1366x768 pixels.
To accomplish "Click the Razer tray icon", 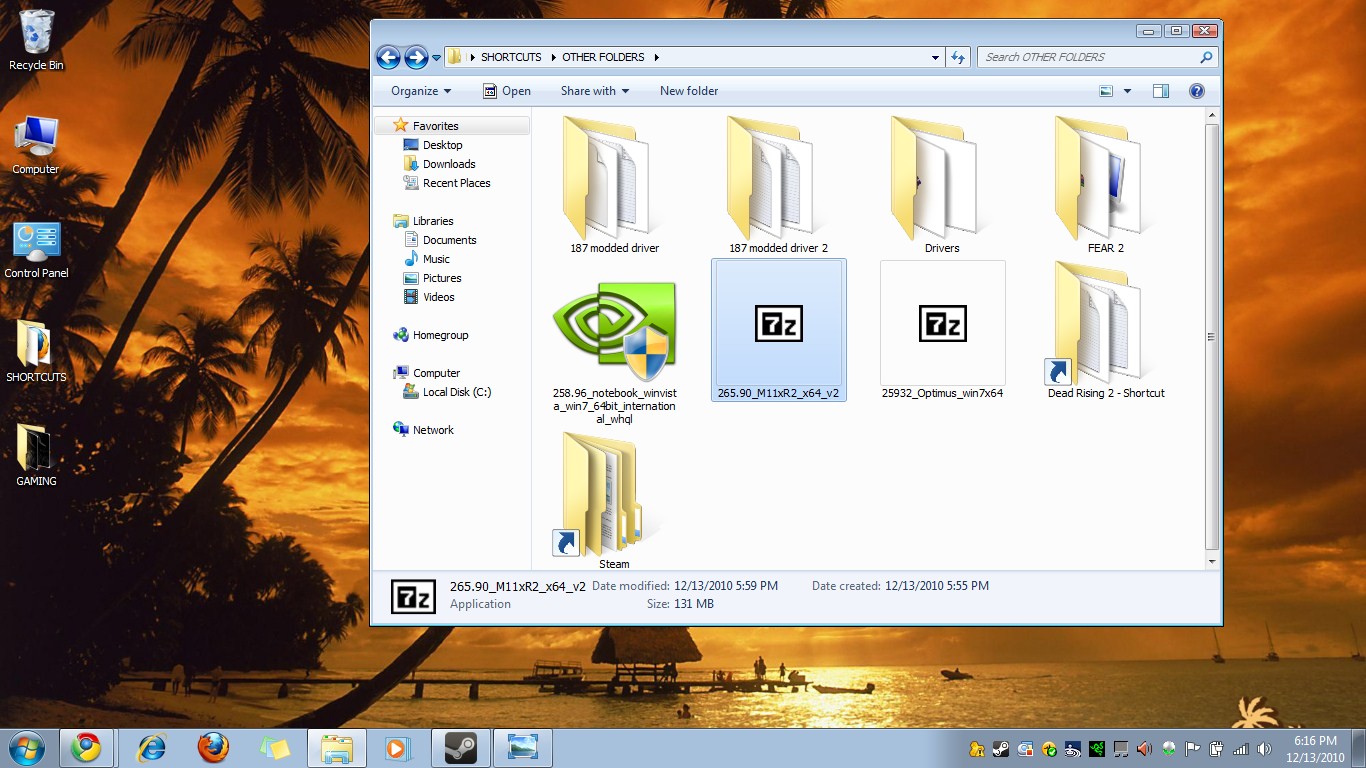I will pyautogui.click(x=1097, y=749).
